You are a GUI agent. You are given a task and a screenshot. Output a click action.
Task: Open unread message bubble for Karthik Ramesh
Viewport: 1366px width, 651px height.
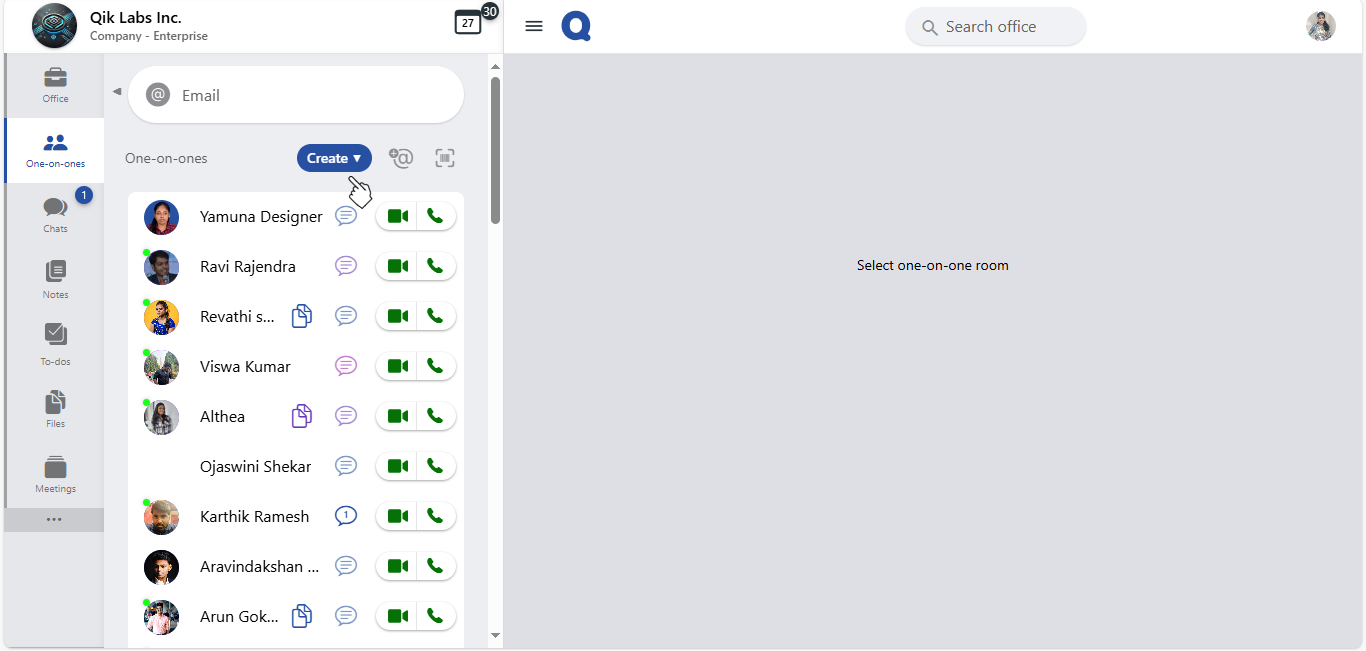(346, 516)
